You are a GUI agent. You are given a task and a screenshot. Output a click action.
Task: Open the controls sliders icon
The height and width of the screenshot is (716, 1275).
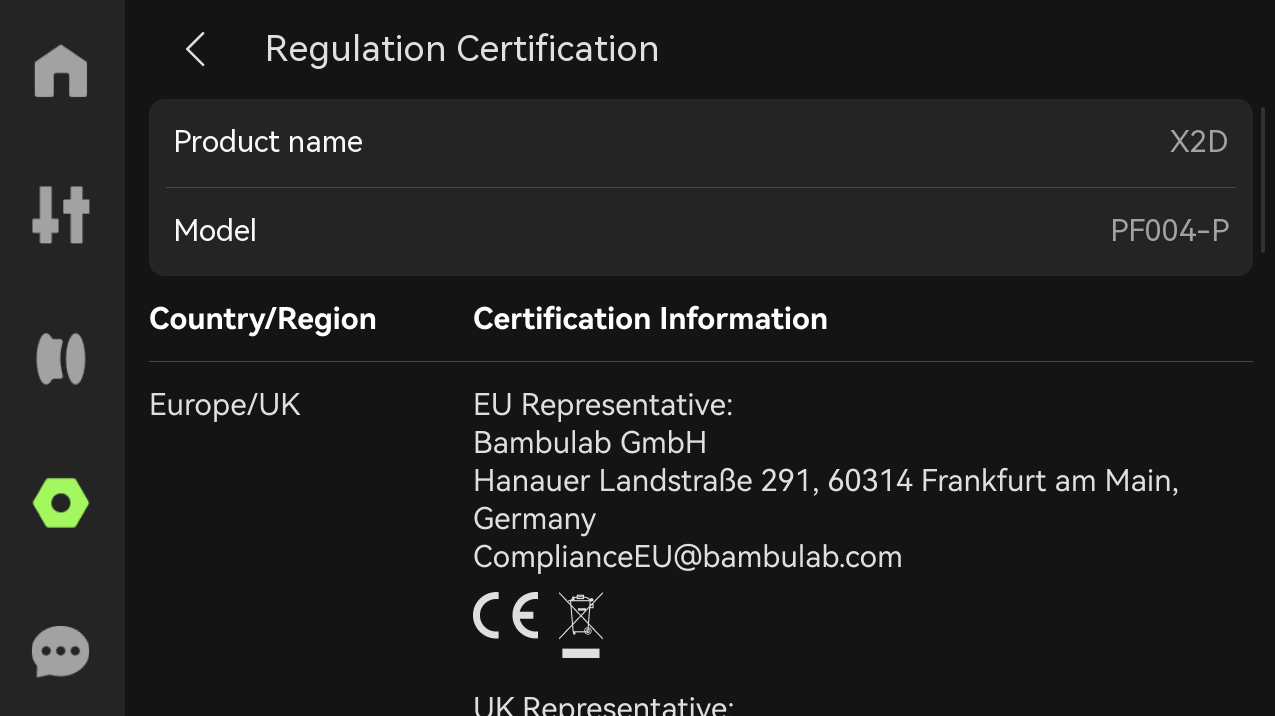pyautogui.click(x=61, y=215)
